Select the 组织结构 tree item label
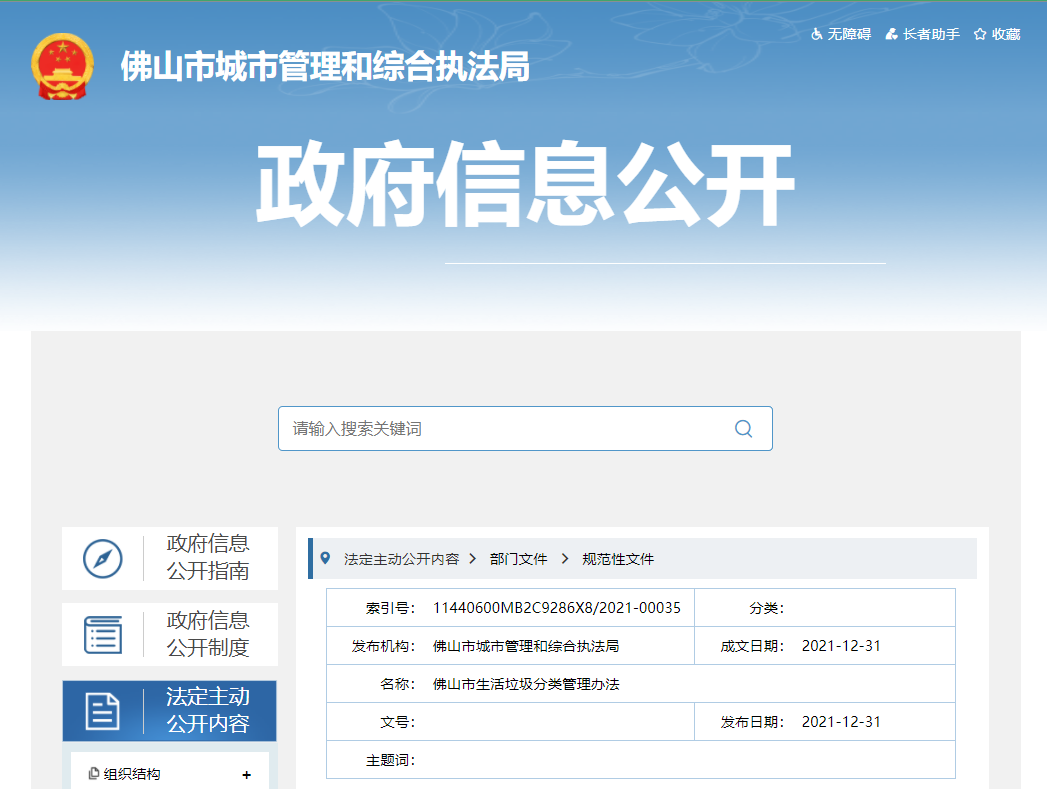1047x789 pixels. 132,774
